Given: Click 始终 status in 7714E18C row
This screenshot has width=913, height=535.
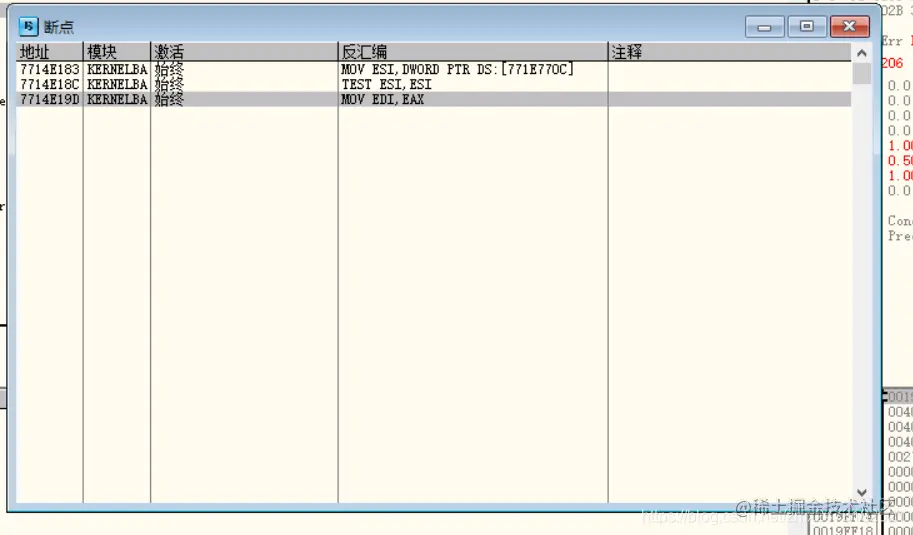Looking at the screenshot, I should 169,84.
